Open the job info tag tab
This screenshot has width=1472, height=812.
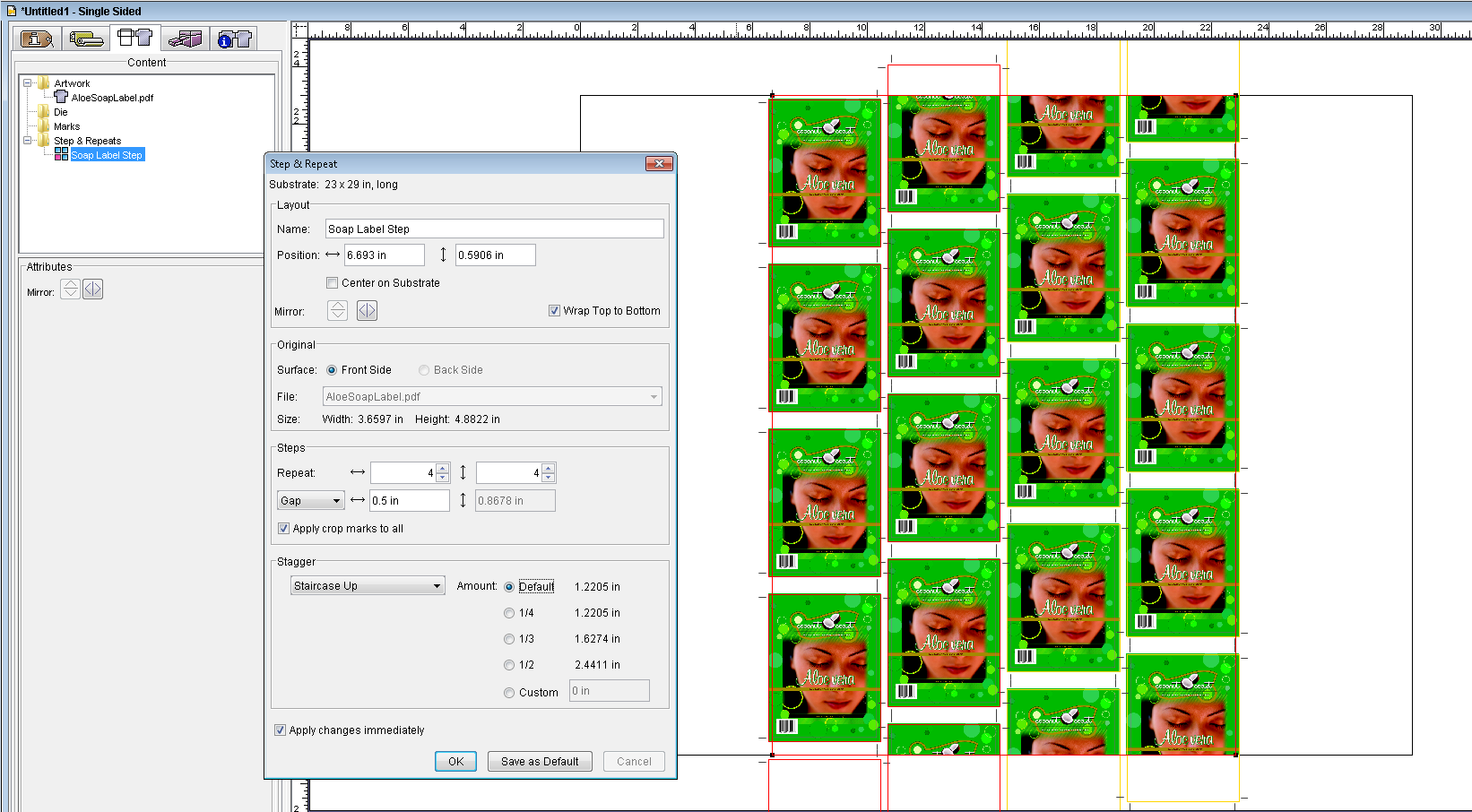pos(37,39)
